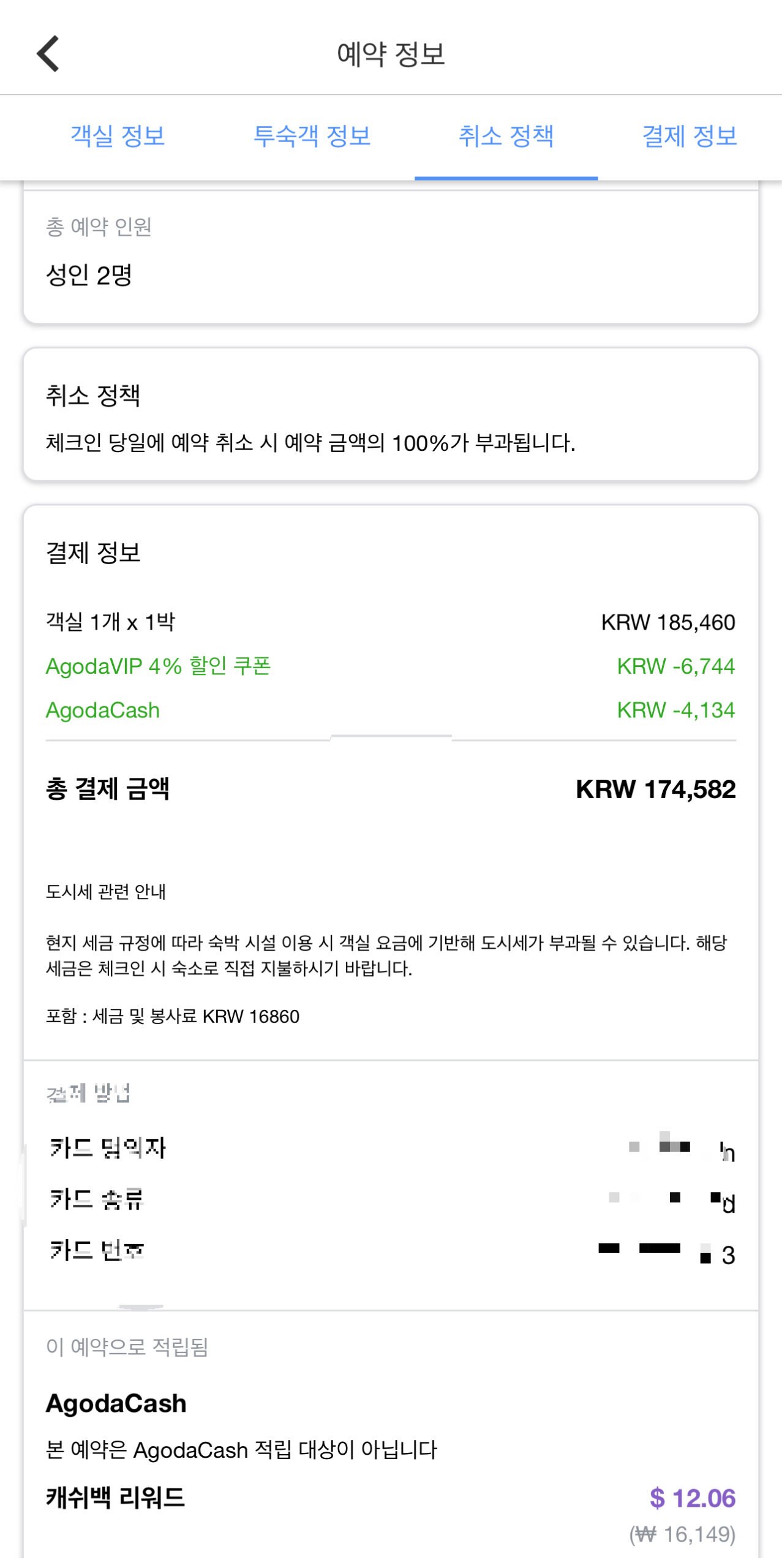
Task: Tap the back arrow icon
Action: [48, 54]
